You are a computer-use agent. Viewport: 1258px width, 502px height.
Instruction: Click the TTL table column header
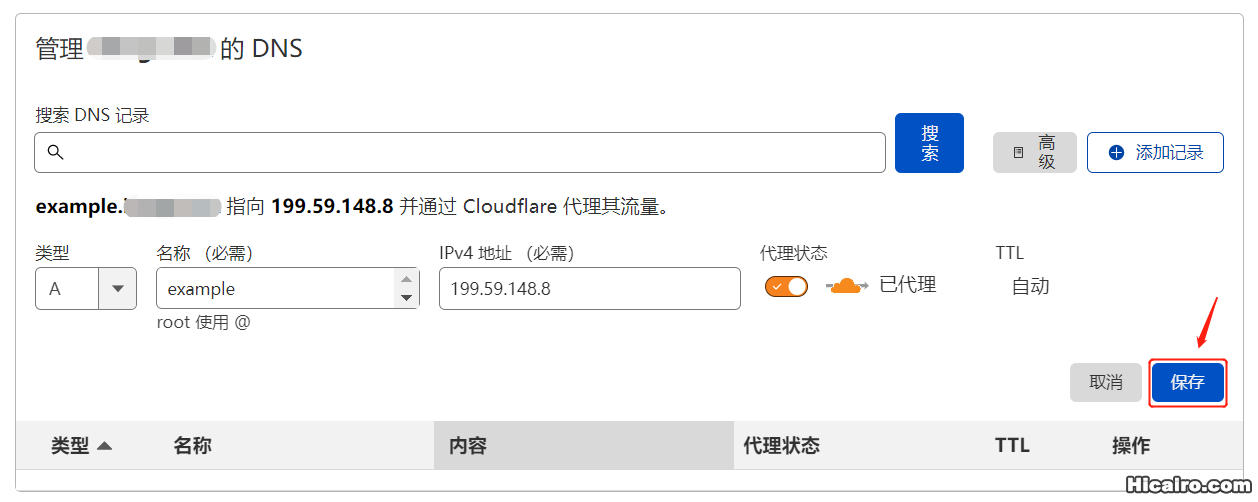point(1012,446)
